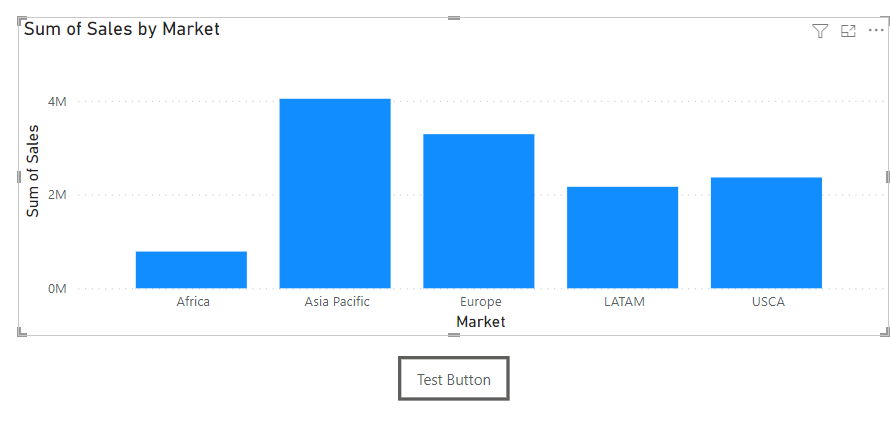This screenshot has width=890, height=429.
Task: Open the More options ellipsis menu
Action: click(876, 31)
